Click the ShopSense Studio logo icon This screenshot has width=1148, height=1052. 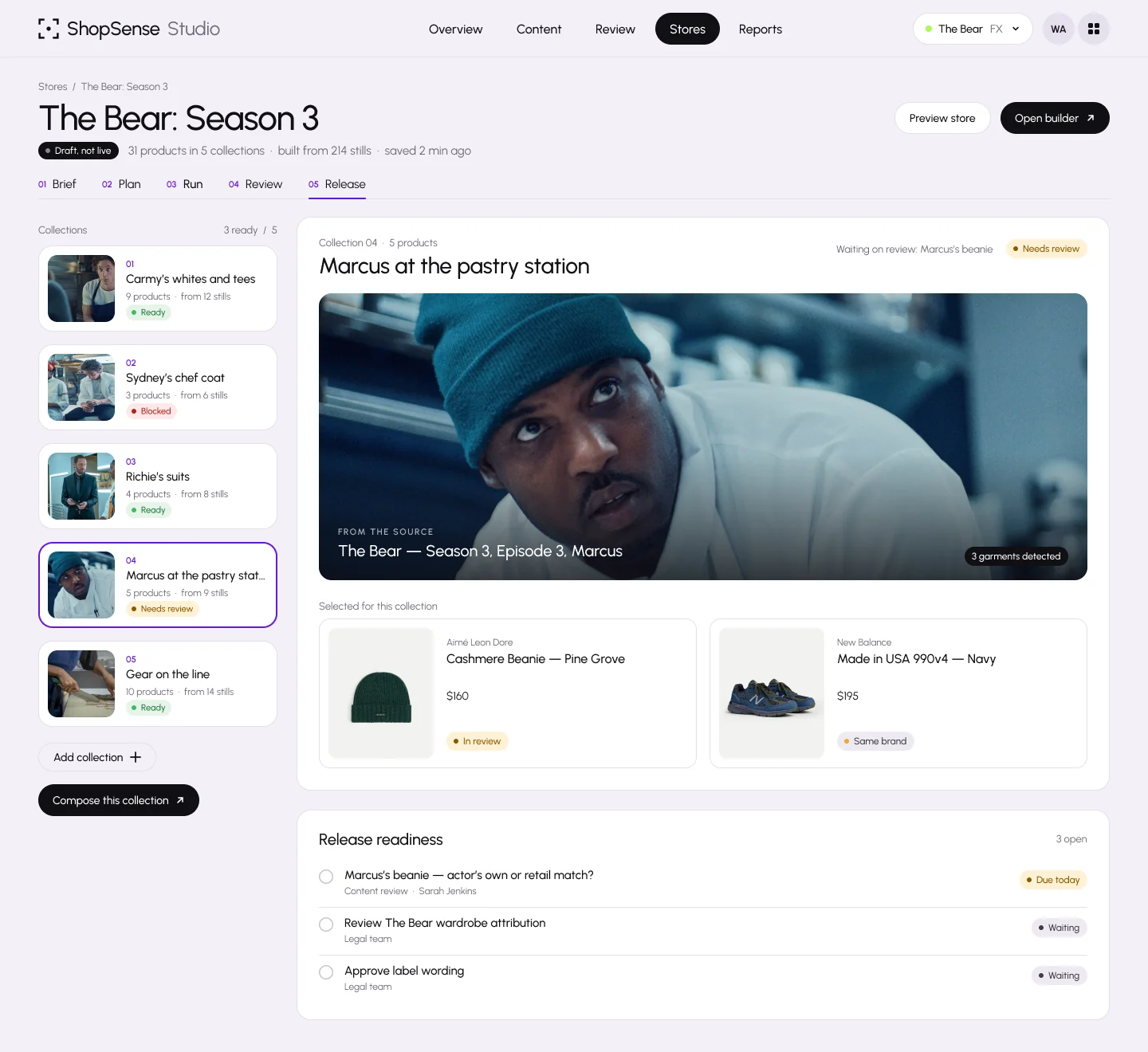pyautogui.click(x=49, y=29)
